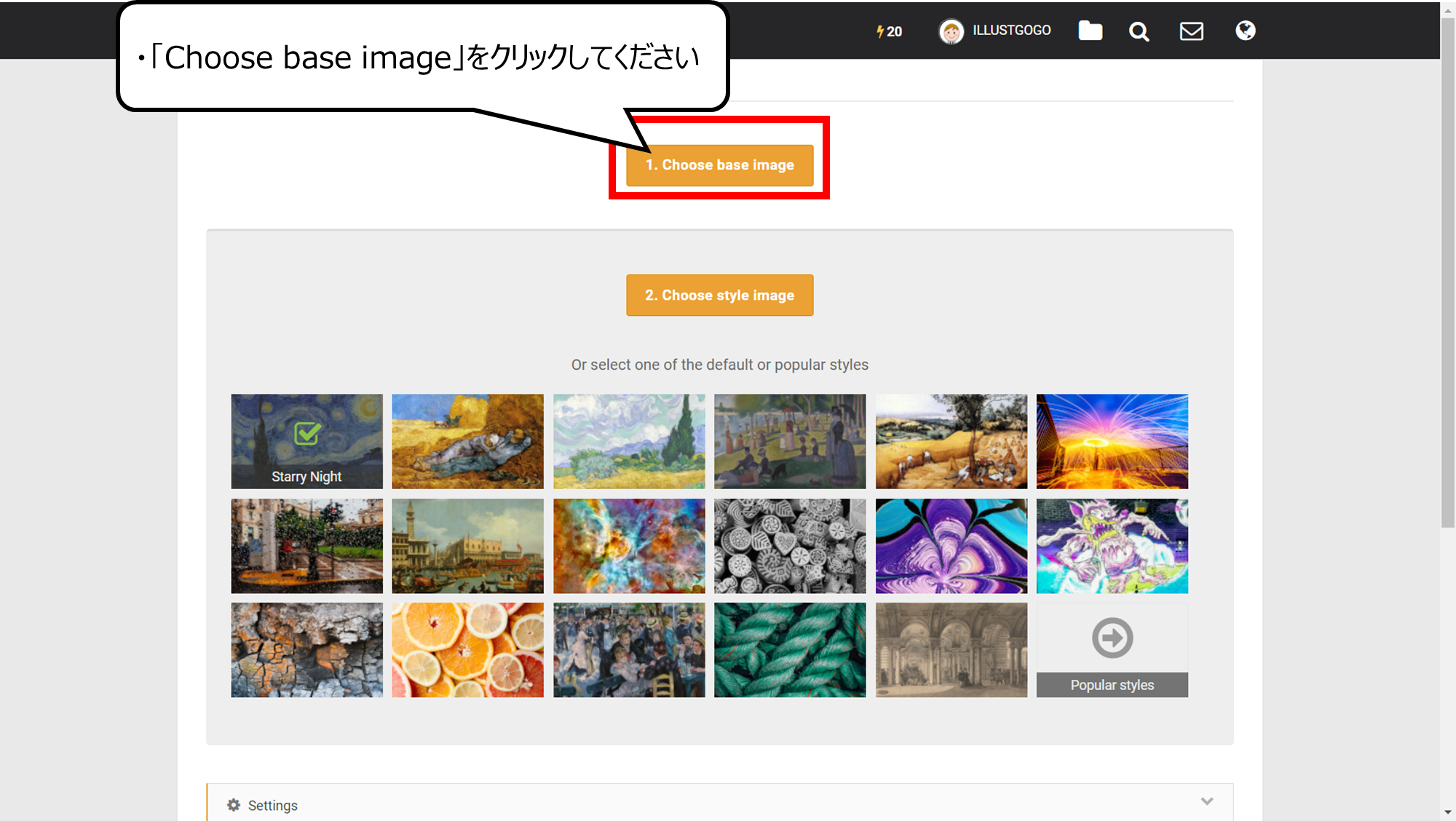The width and height of the screenshot is (1456, 821).
Task: Select the Venice canal painting style
Action: [x=468, y=546]
